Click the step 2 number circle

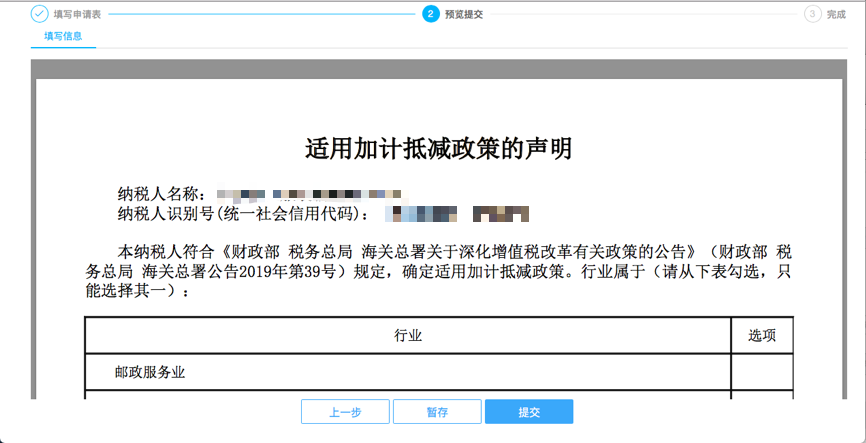click(x=430, y=14)
